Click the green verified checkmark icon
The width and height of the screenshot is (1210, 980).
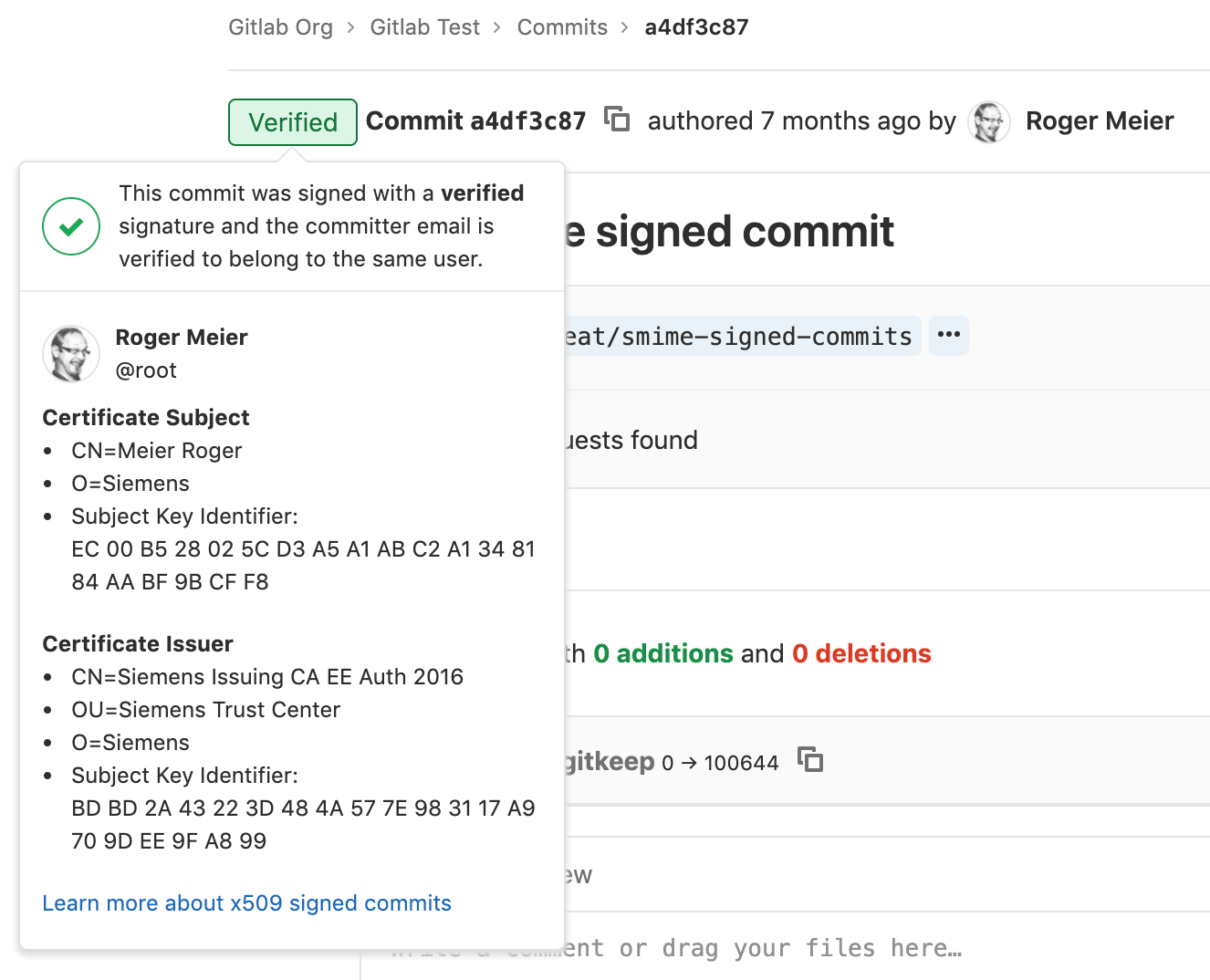click(x=70, y=226)
